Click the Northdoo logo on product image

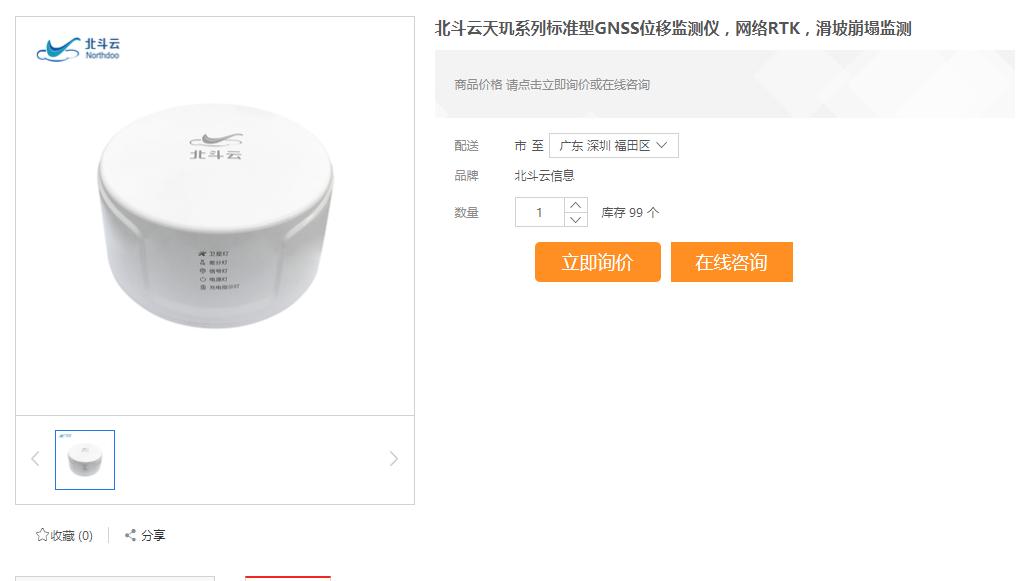[78, 49]
